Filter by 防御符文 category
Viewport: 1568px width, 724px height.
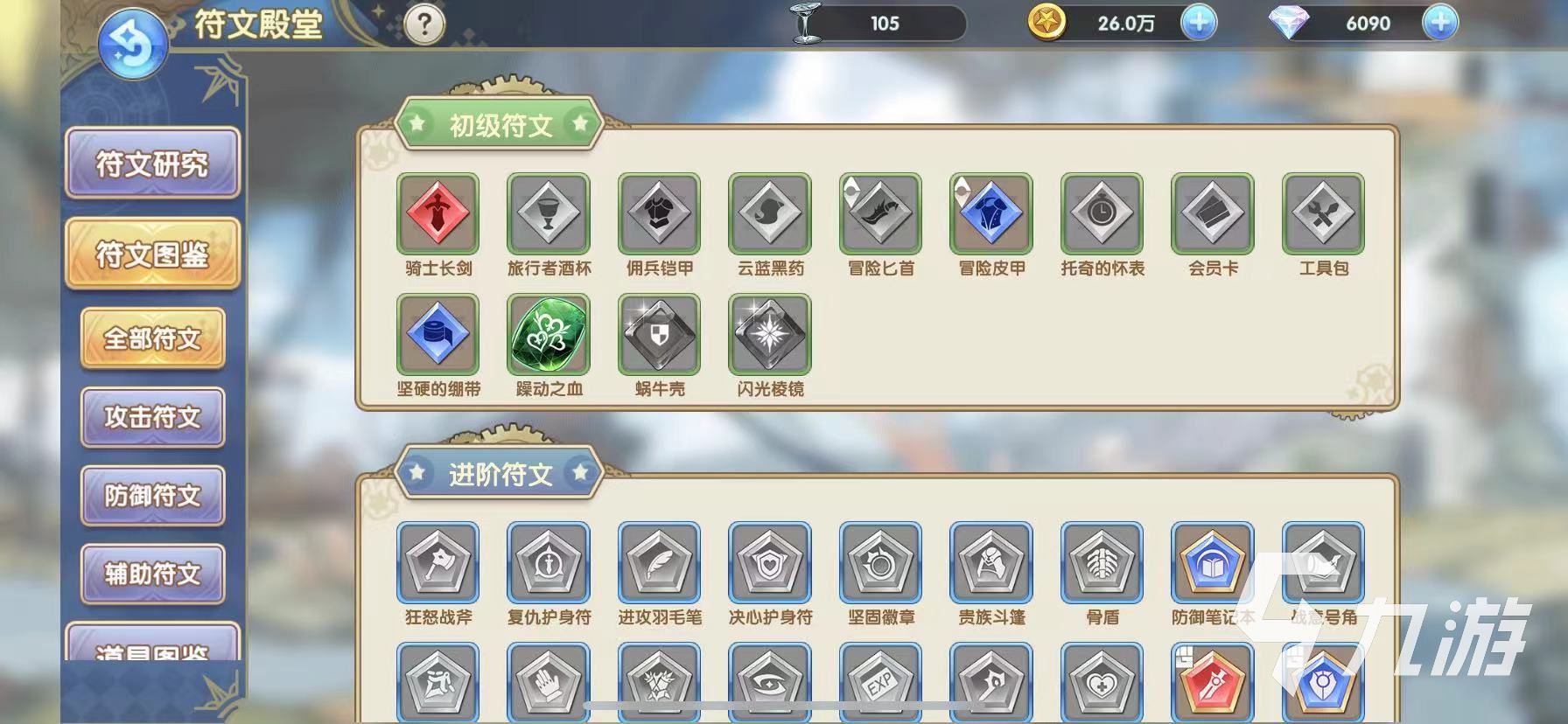(152, 496)
